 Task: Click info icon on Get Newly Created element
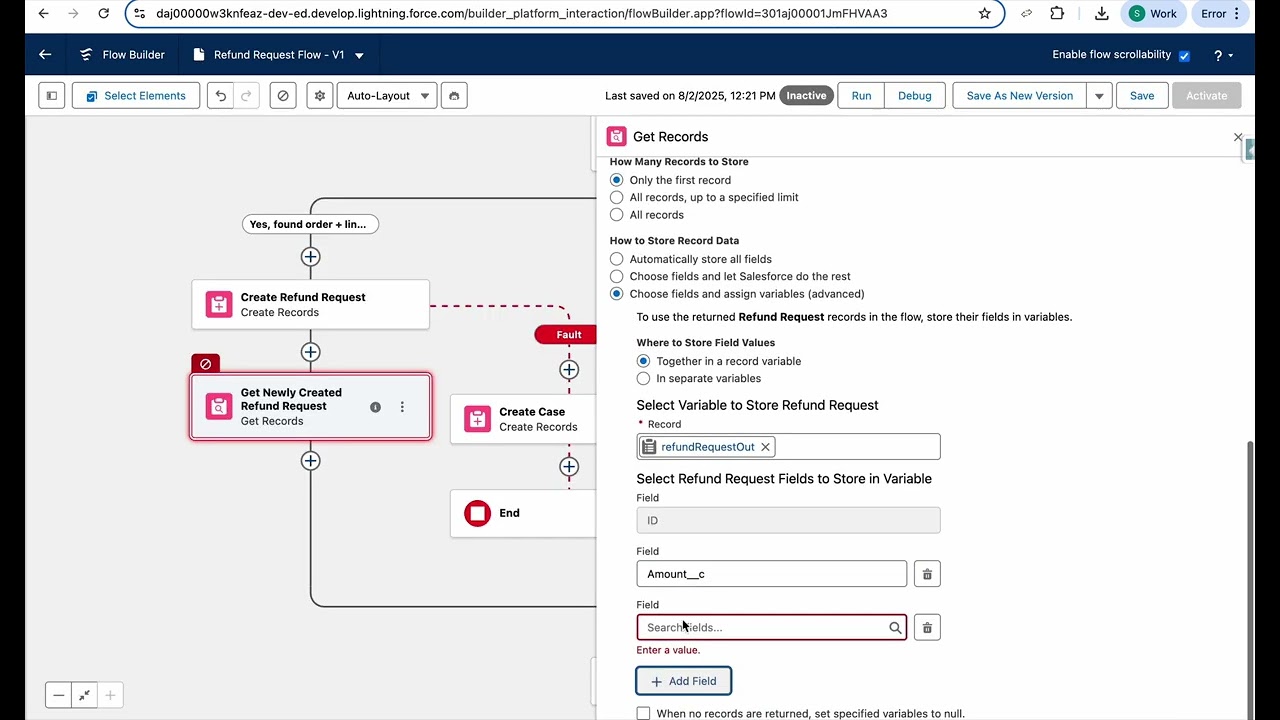pyautogui.click(x=375, y=407)
